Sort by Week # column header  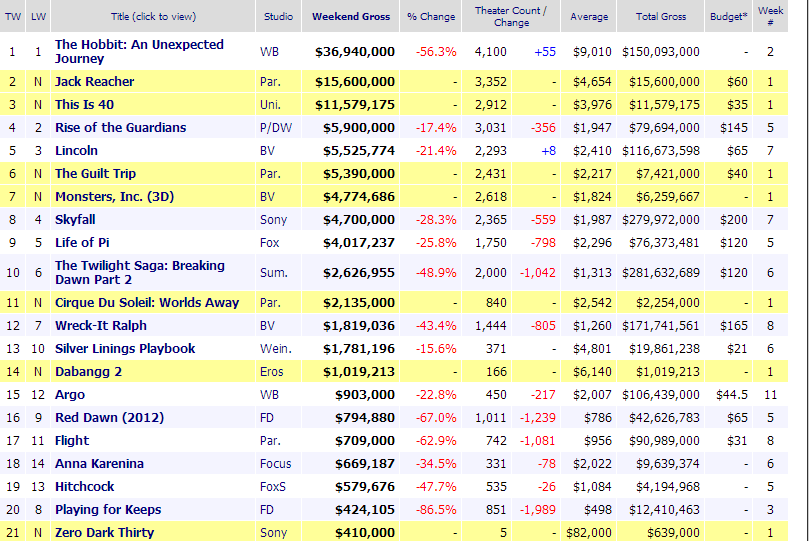click(x=770, y=17)
